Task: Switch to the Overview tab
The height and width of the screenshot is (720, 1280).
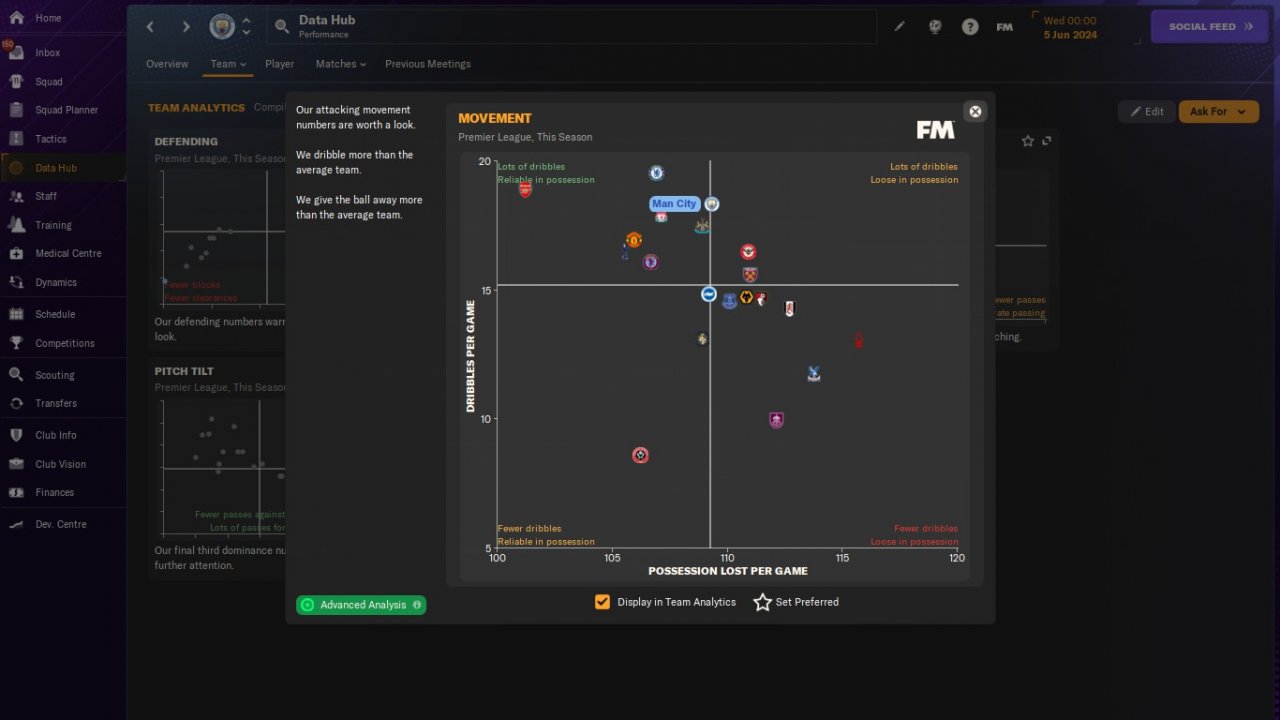Action: pyautogui.click(x=167, y=64)
